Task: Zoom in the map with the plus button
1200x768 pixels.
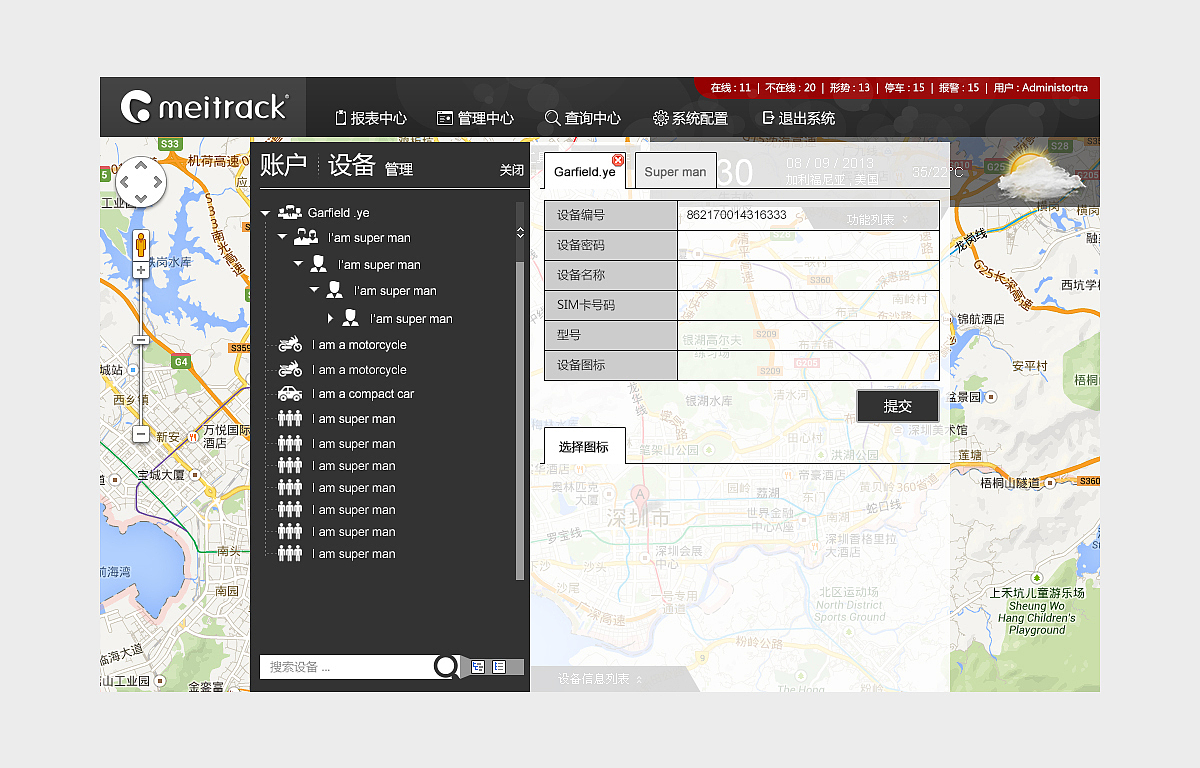Action: [x=141, y=270]
